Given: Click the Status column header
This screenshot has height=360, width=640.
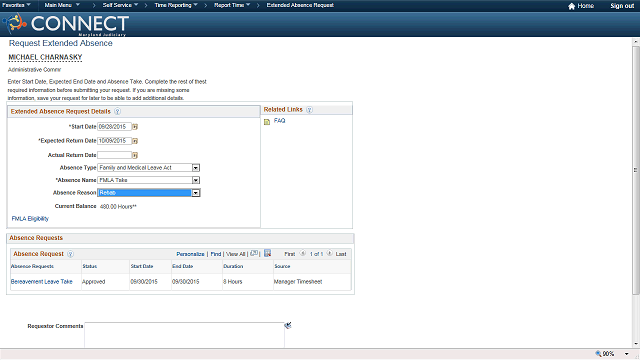Looking at the screenshot, I should coord(90,266).
